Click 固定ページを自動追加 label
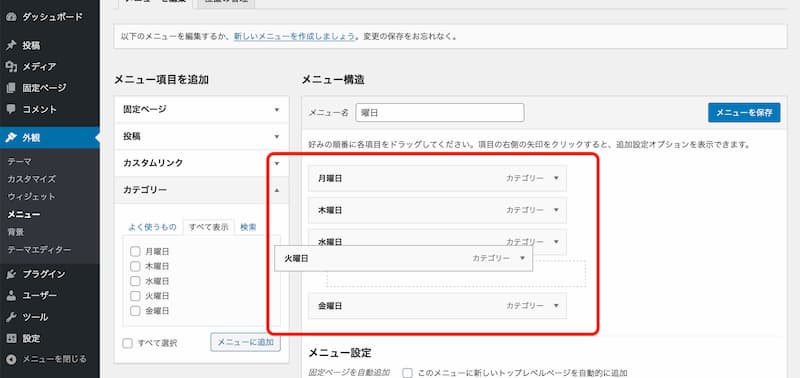The width and height of the screenshot is (800, 378). tap(349, 373)
